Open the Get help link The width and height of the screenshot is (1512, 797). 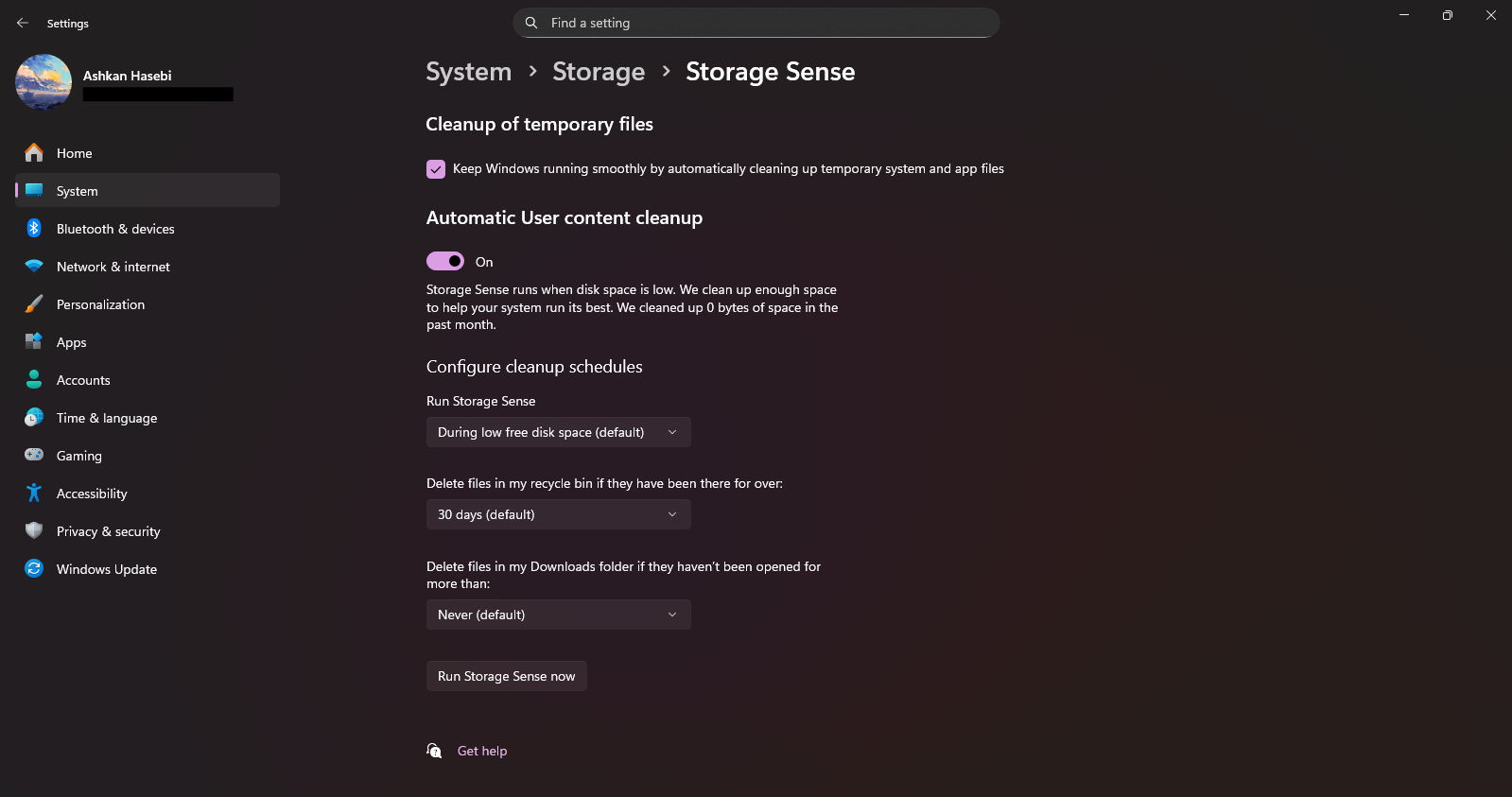(482, 751)
